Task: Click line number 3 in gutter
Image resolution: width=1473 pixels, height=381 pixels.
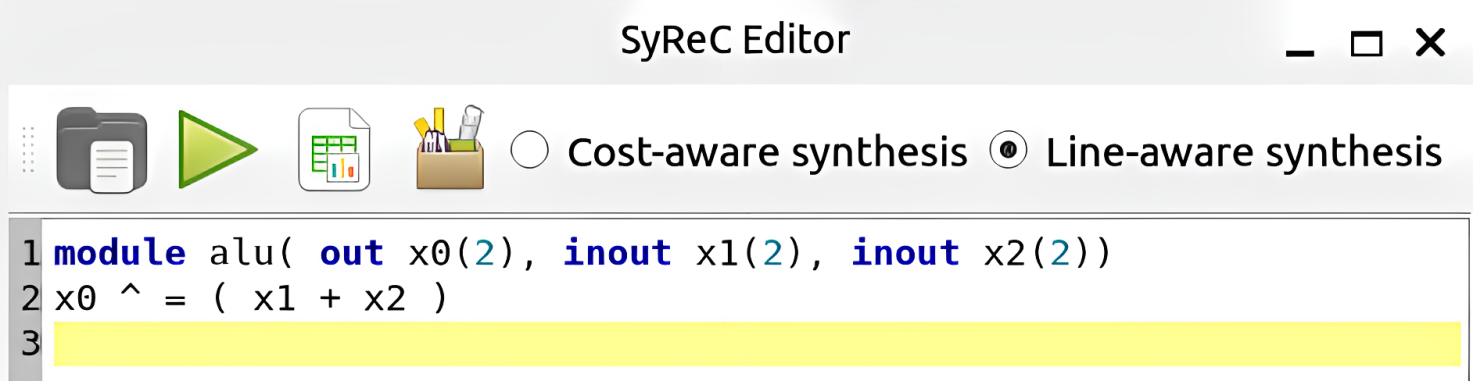Action: pyautogui.click(x=30, y=344)
